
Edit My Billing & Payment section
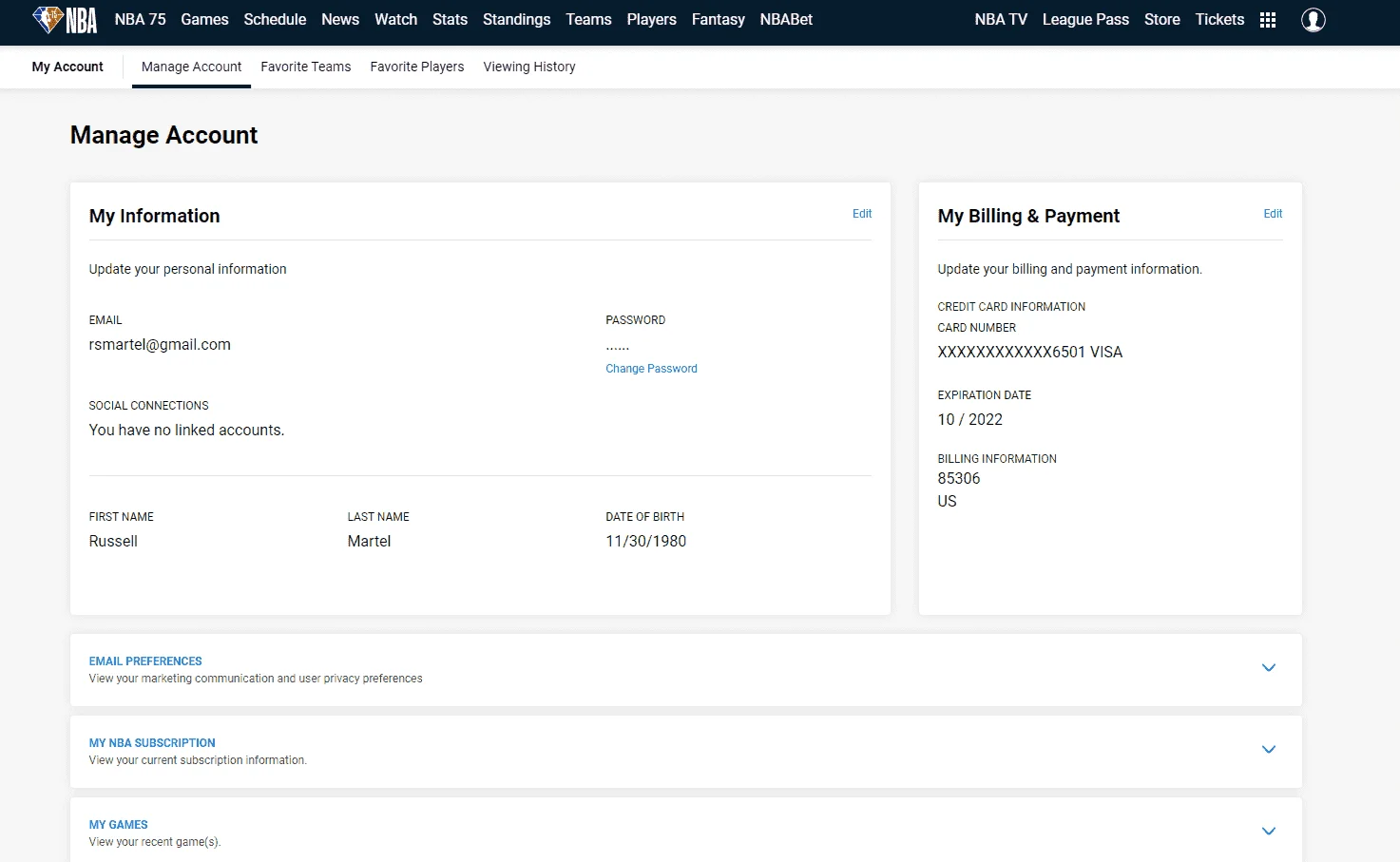(1273, 214)
